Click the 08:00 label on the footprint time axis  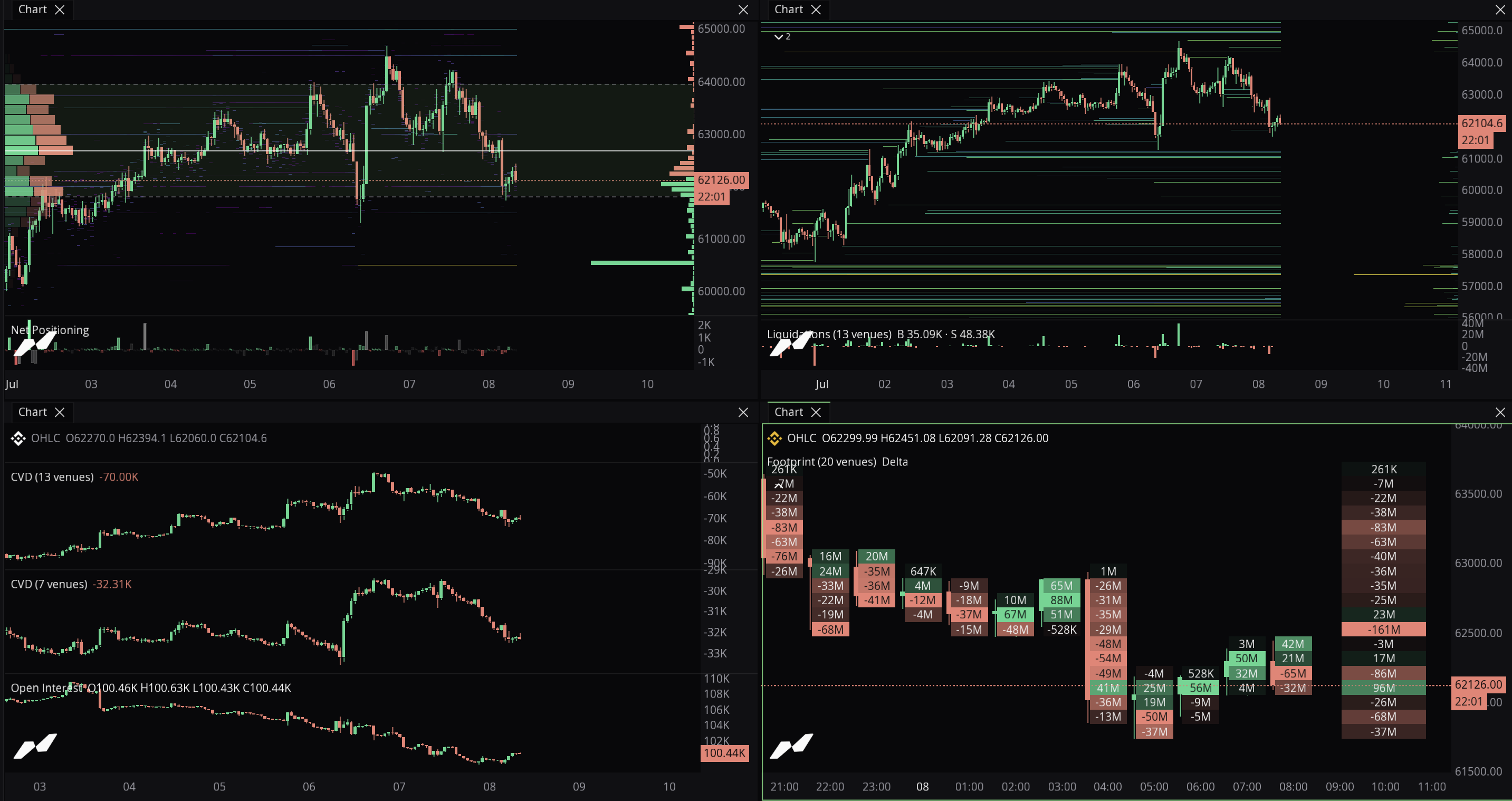pos(1293,787)
